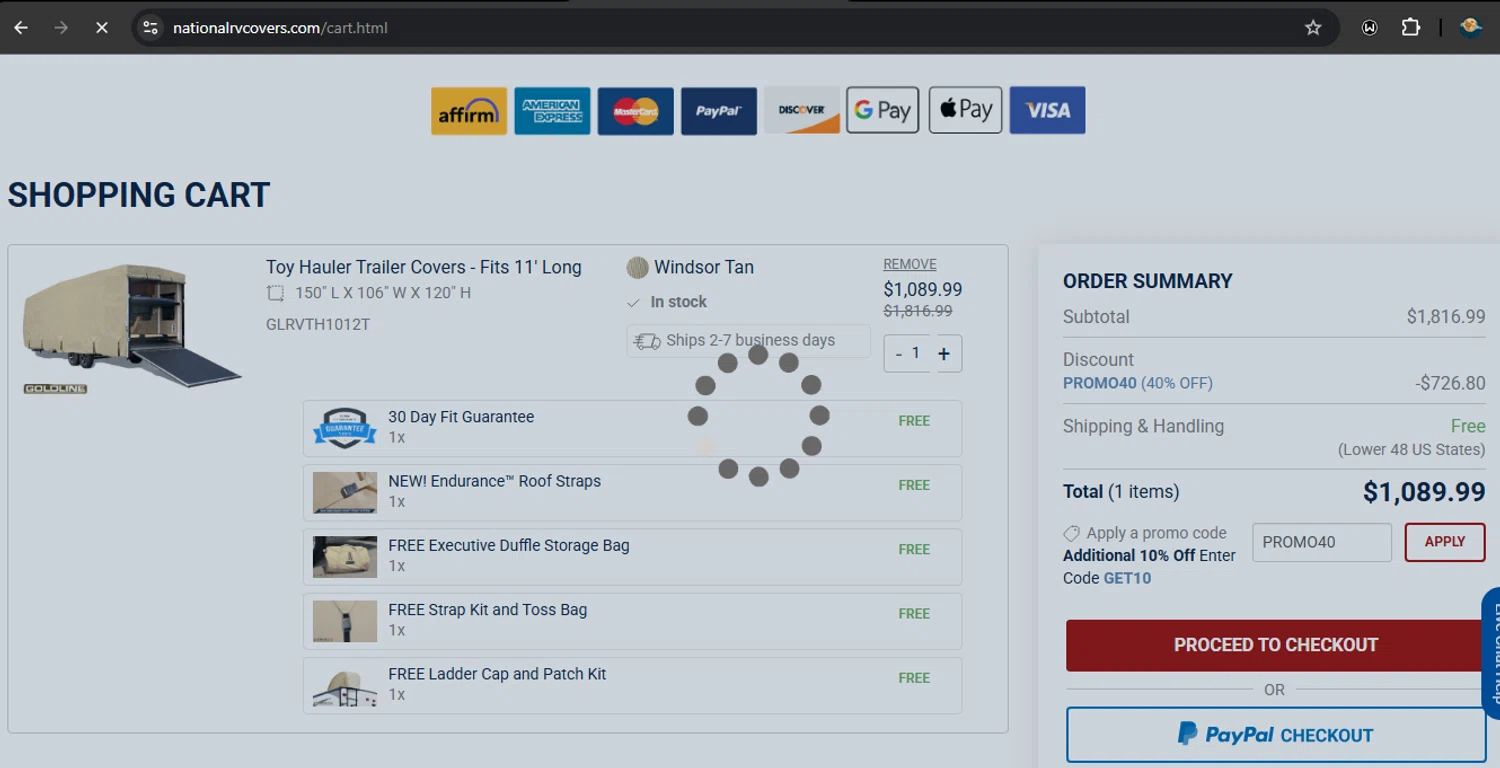
Task: Click the MasterCard payment logo
Action: point(635,110)
